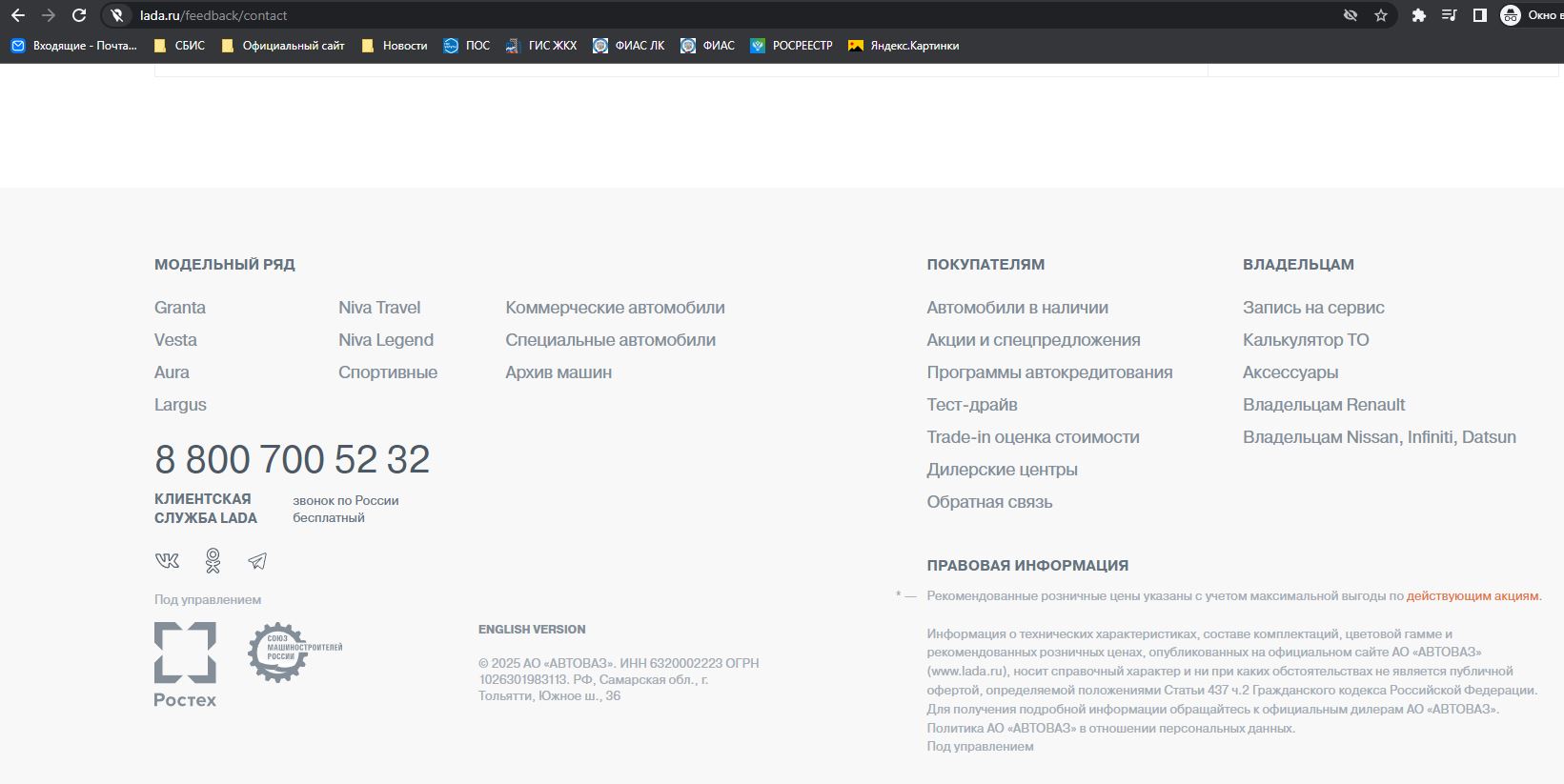Click the ПРАВОВАЯ ИНФОРМАЦИЯ heading
1564x784 pixels.
[x=1027, y=566]
